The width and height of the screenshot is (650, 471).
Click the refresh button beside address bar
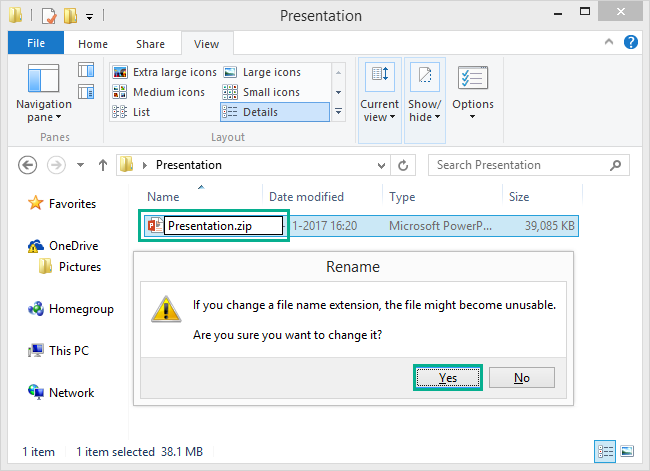(x=404, y=165)
